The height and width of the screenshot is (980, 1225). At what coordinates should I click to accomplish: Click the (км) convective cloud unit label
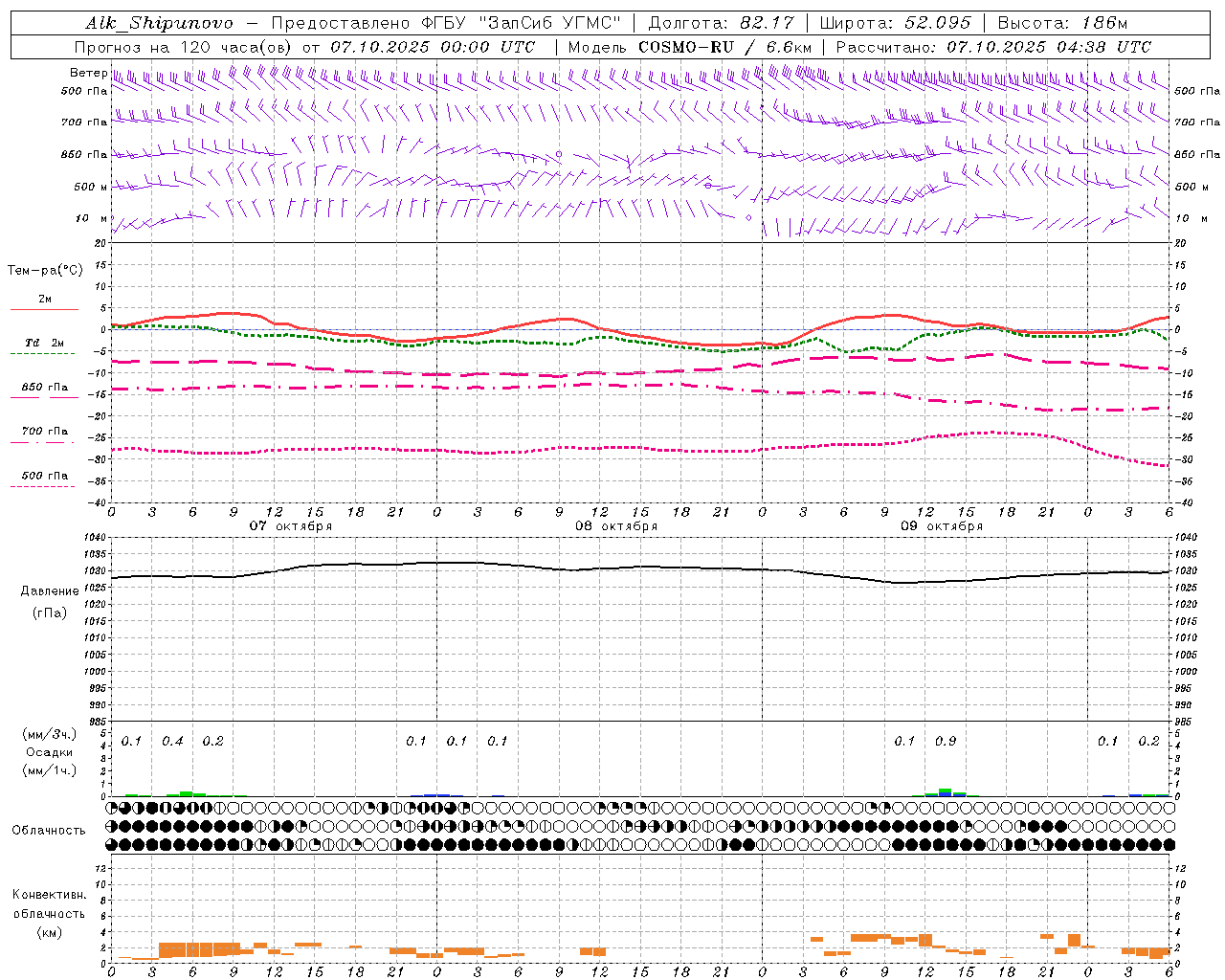tap(49, 932)
